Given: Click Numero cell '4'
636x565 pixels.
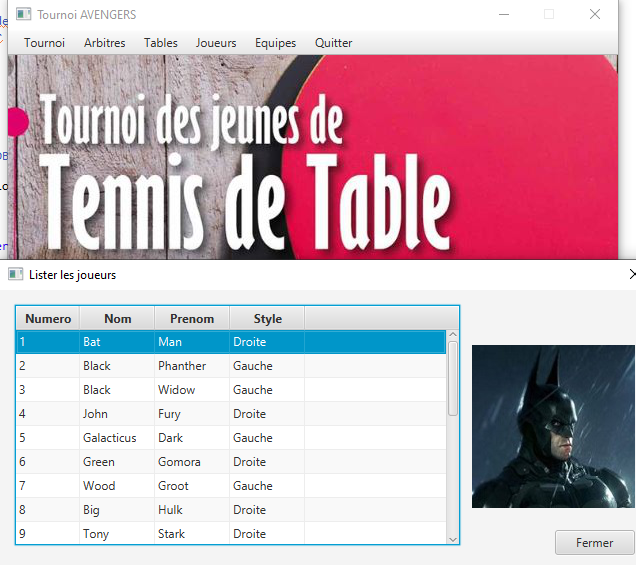Looking at the screenshot, I should pos(48,414).
